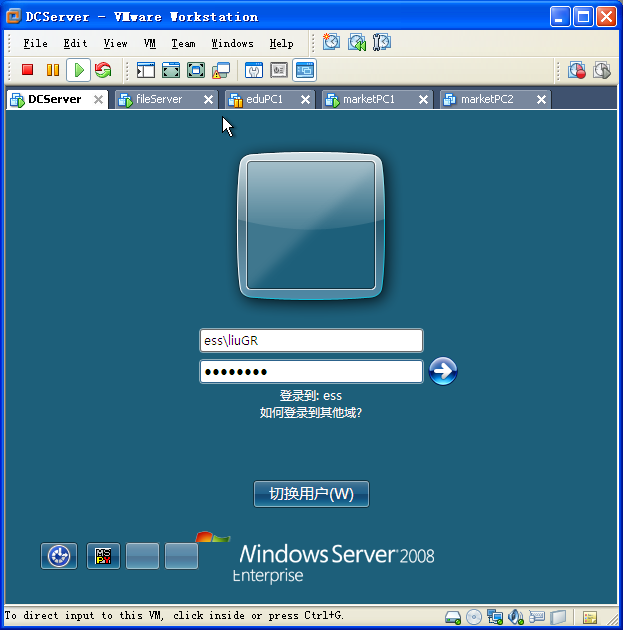Click the password input field
Viewport: 623px width, 630px height.
(311, 372)
